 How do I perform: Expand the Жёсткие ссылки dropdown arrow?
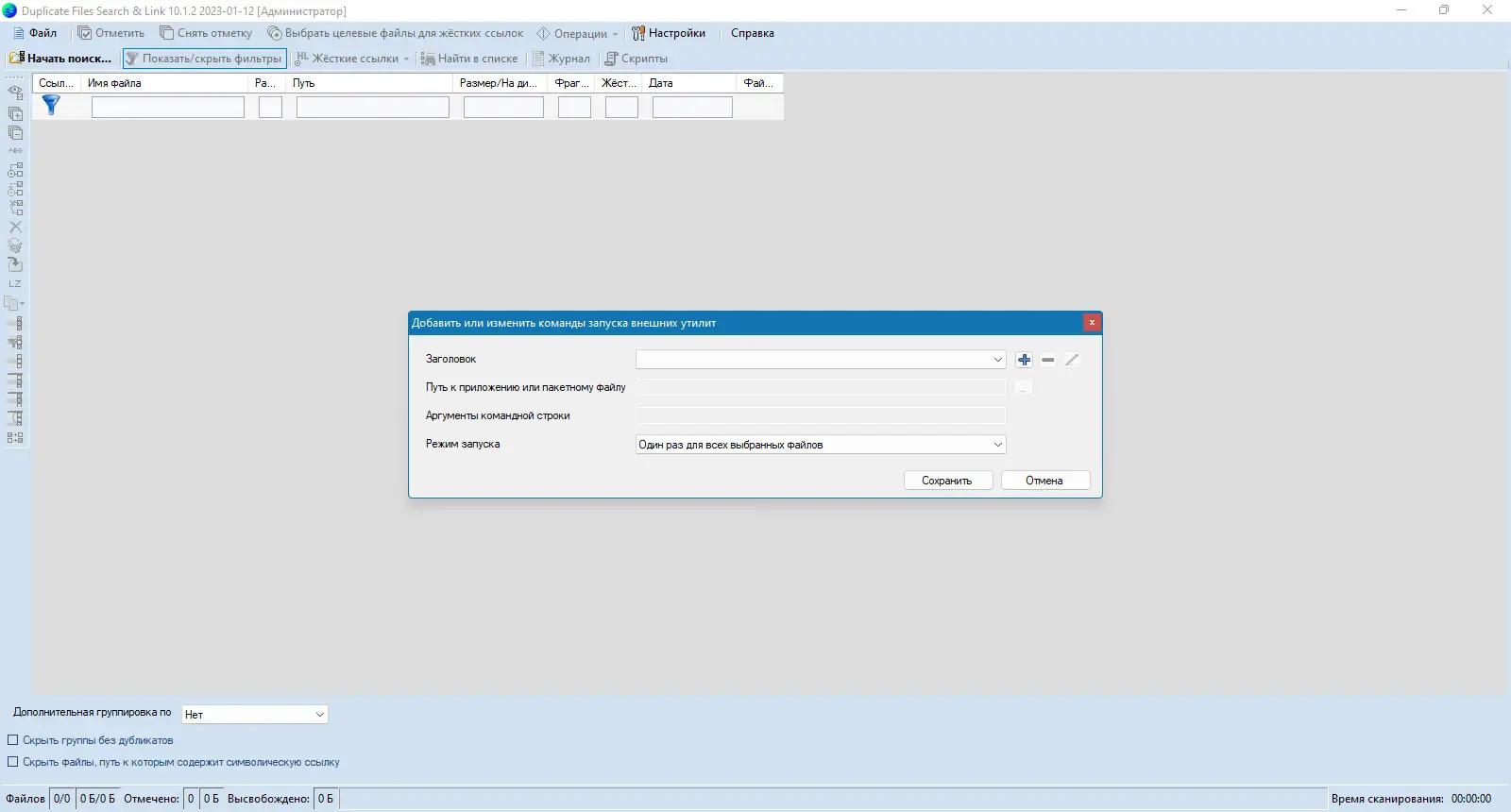pos(407,59)
